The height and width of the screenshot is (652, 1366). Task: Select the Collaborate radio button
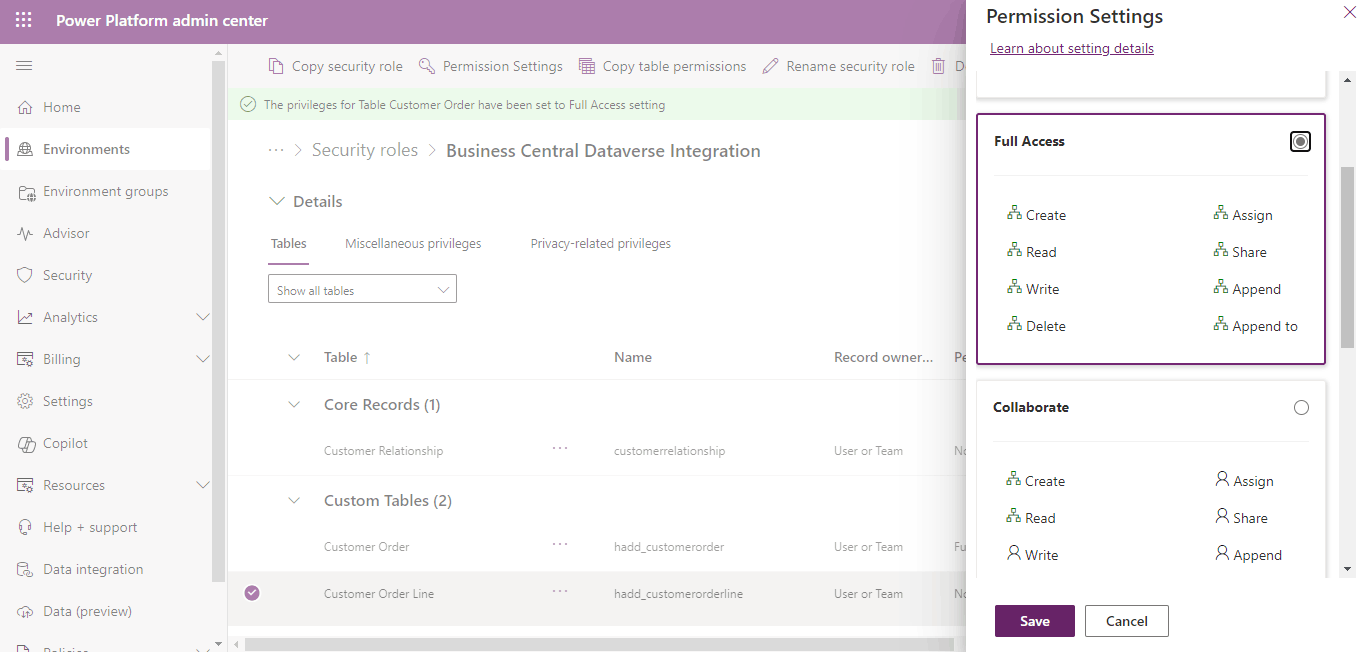click(1301, 408)
